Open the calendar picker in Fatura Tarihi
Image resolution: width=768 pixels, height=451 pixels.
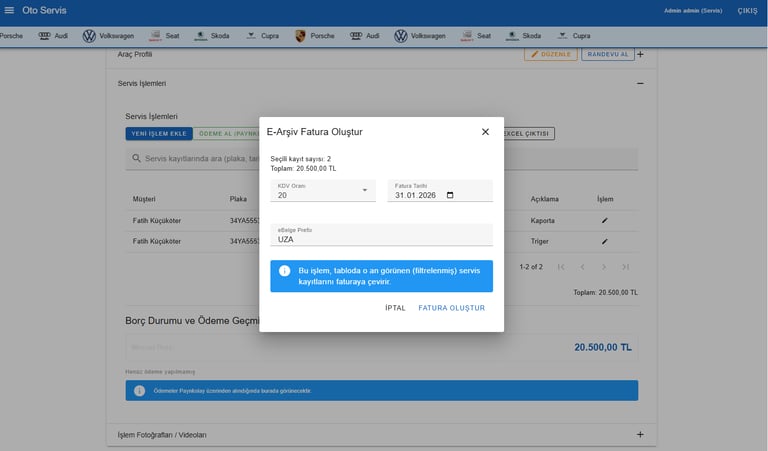point(450,195)
